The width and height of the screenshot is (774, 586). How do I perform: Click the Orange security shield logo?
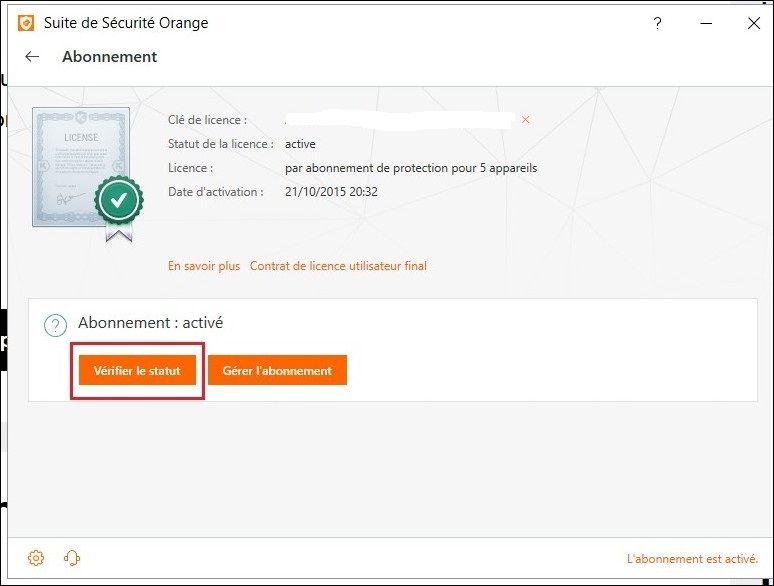(x=26, y=23)
